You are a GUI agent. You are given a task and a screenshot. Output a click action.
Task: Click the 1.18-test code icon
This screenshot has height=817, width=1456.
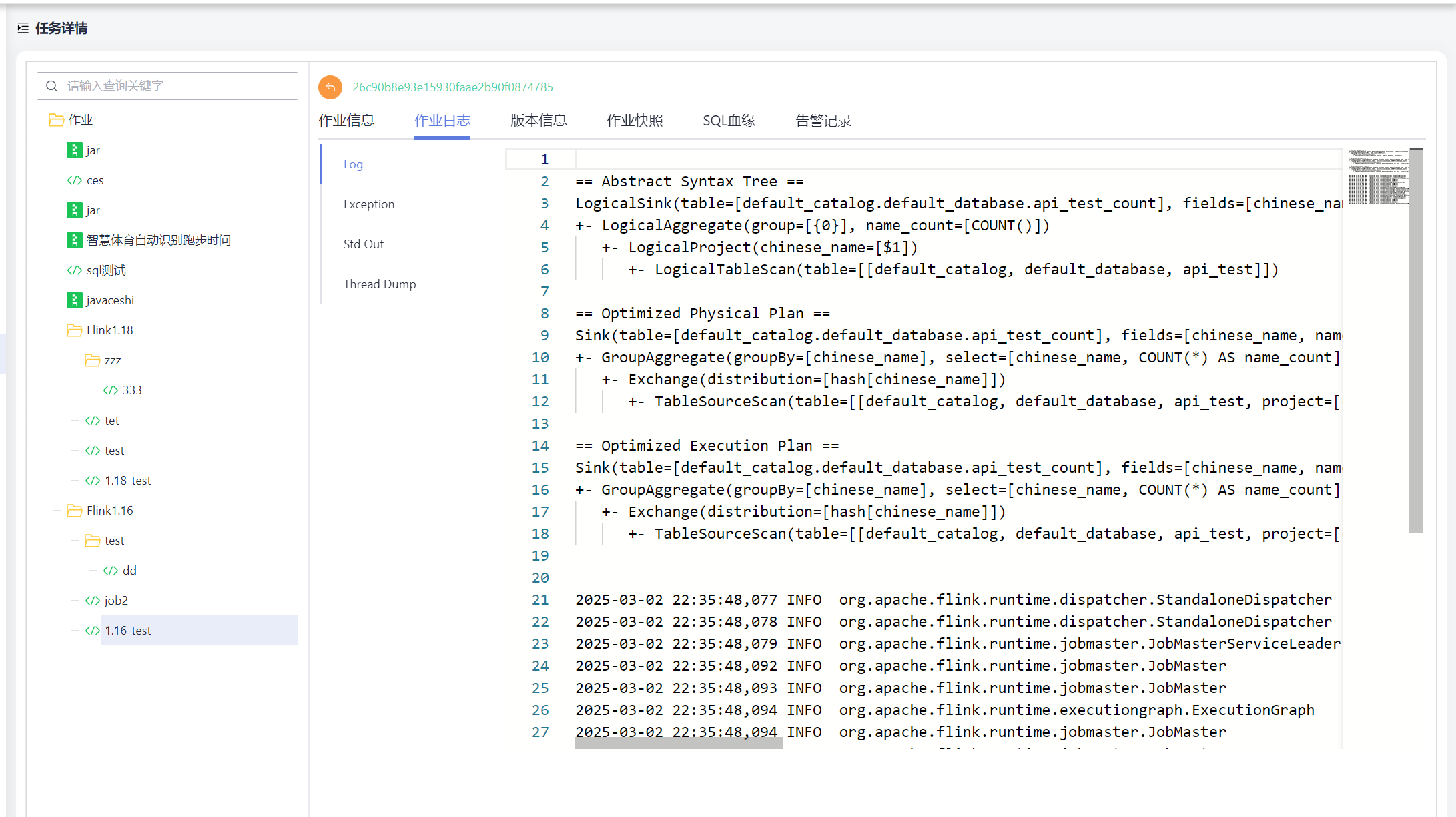(x=92, y=481)
